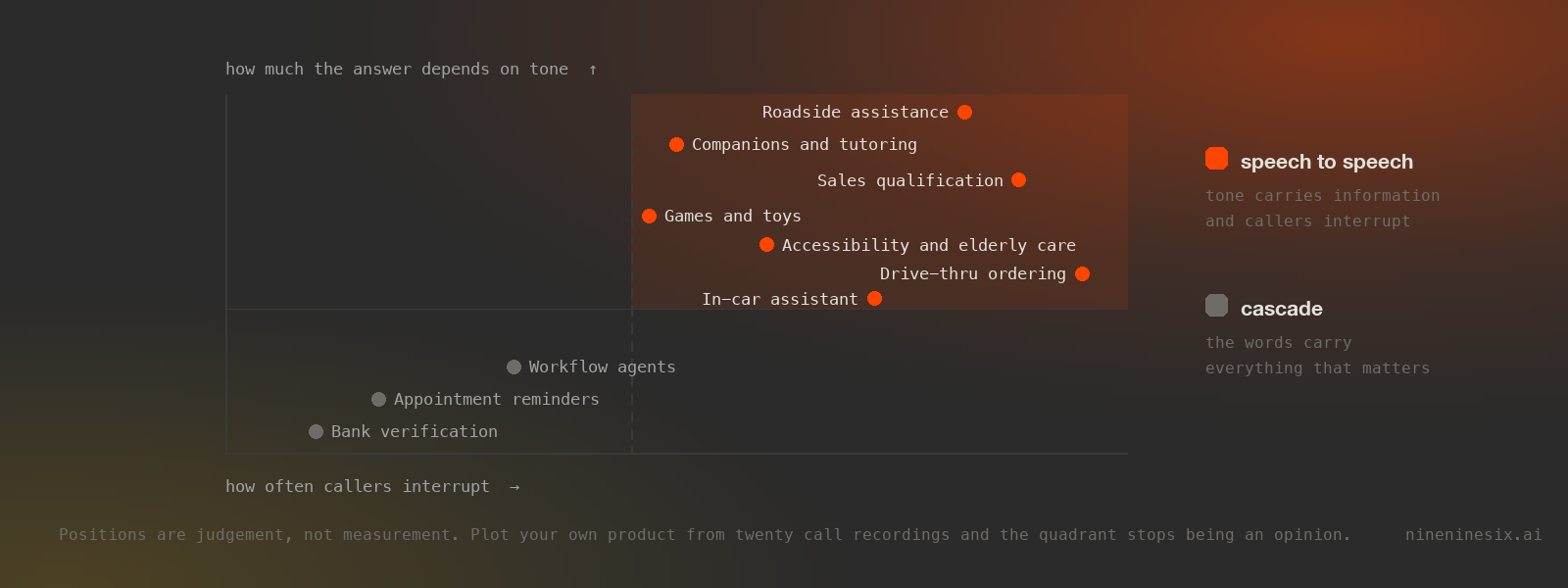Viewport: 1568px width, 588px height.
Task: Click the dot beside Accessibility and elderly care
Action: point(766,244)
